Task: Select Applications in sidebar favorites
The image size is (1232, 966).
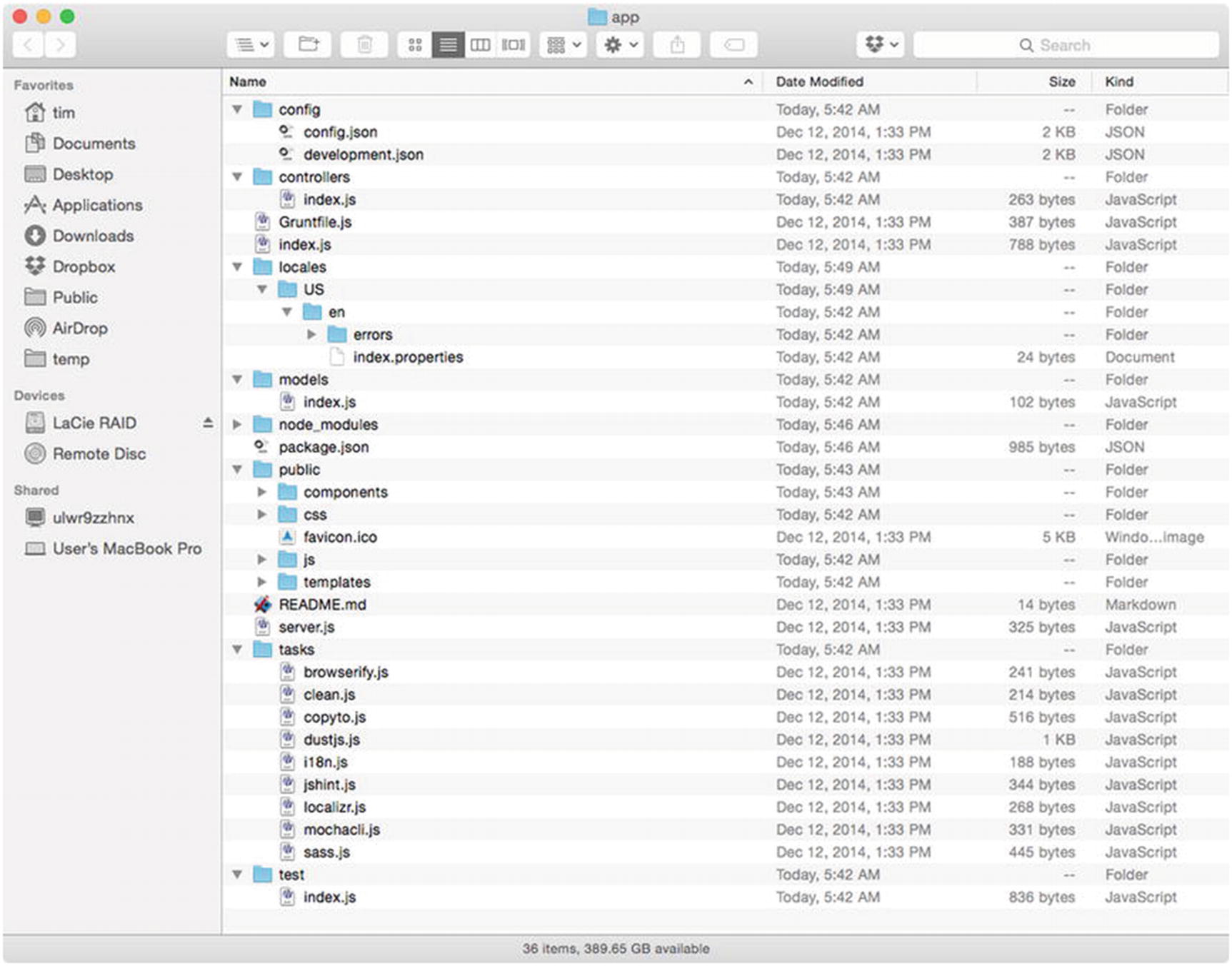Action: (x=97, y=205)
